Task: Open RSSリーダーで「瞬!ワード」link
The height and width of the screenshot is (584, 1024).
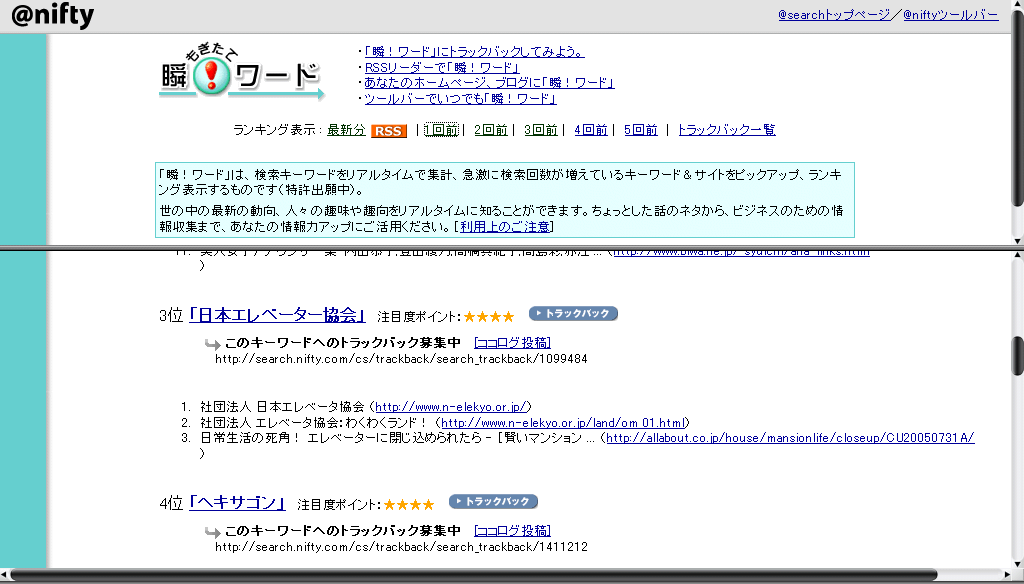Action: 442,67
